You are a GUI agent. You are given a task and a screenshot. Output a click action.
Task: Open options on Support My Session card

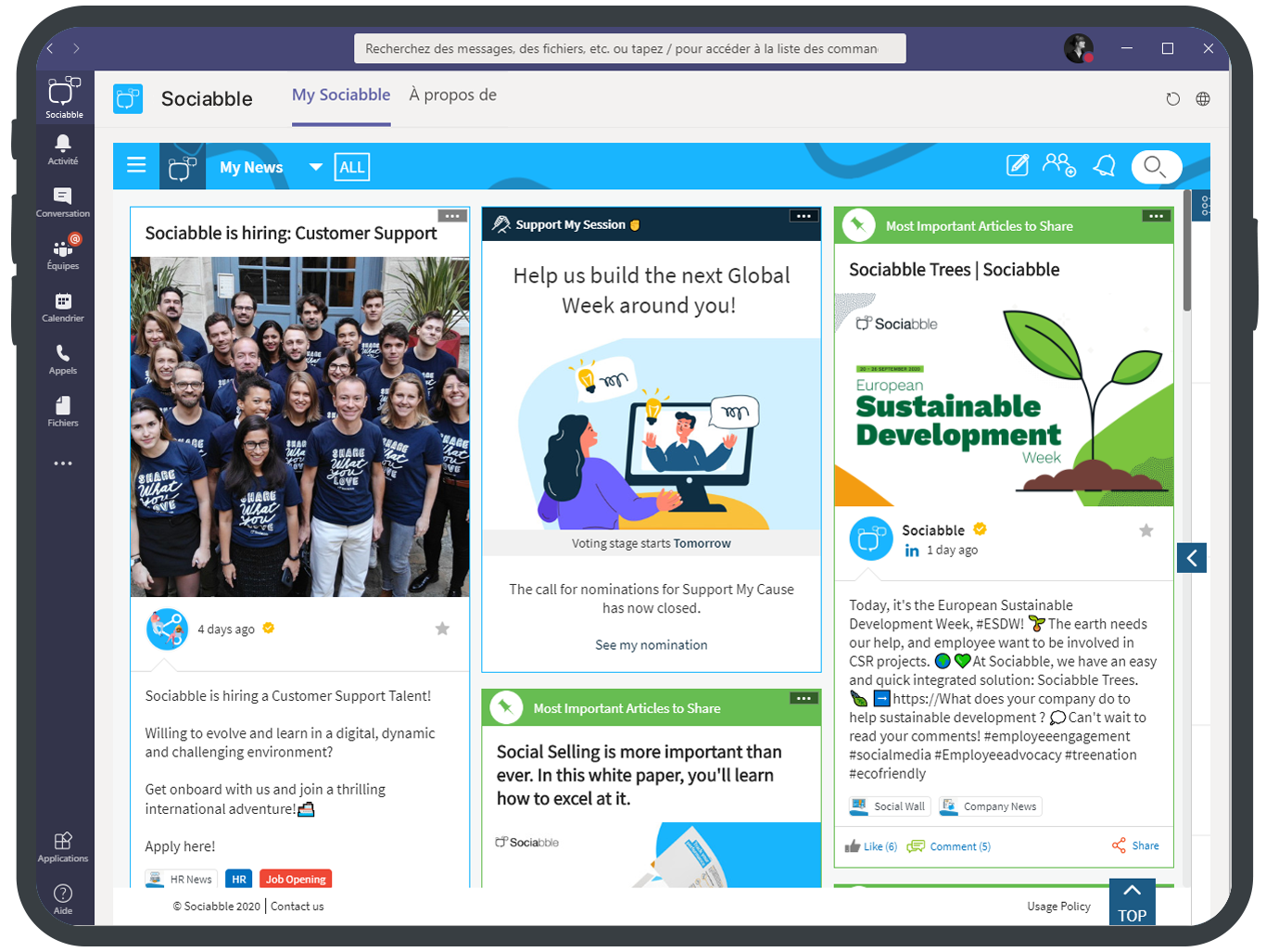click(x=804, y=216)
